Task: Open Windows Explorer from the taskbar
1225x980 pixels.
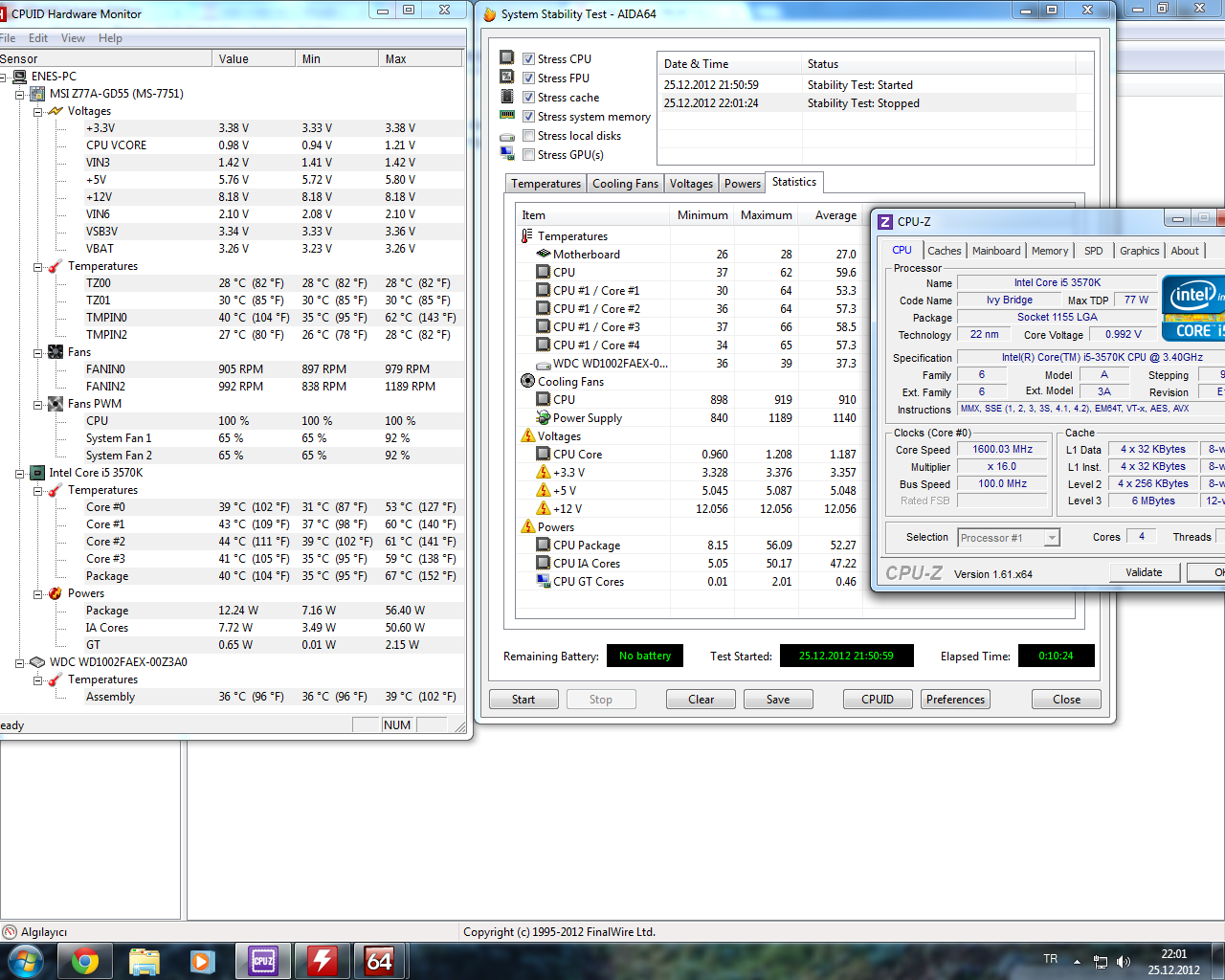Action: click(x=144, y=961)
